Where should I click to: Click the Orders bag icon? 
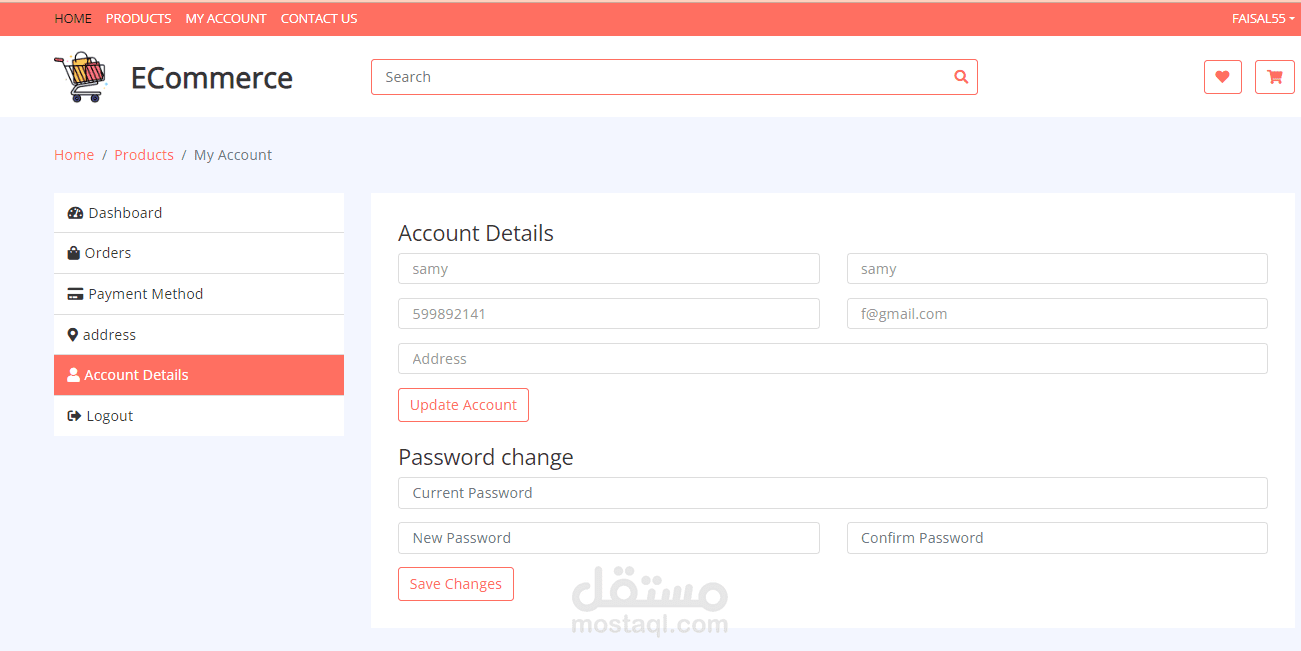[73, 253]
